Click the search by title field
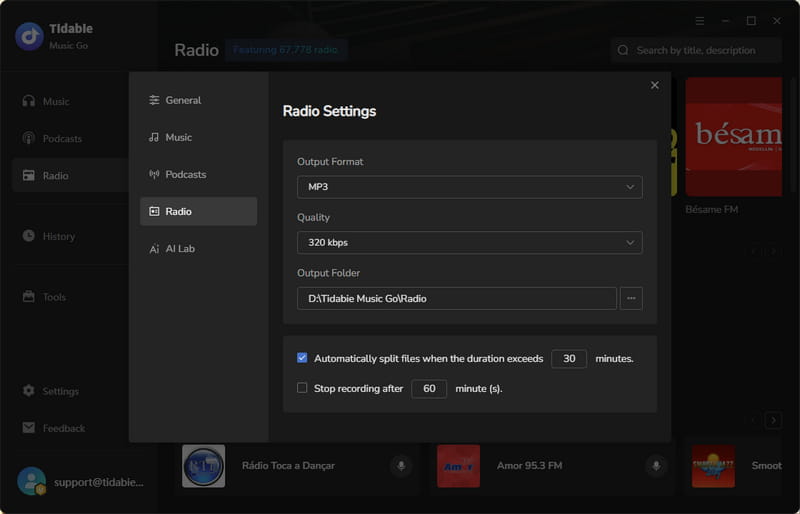 coord(696,50)
